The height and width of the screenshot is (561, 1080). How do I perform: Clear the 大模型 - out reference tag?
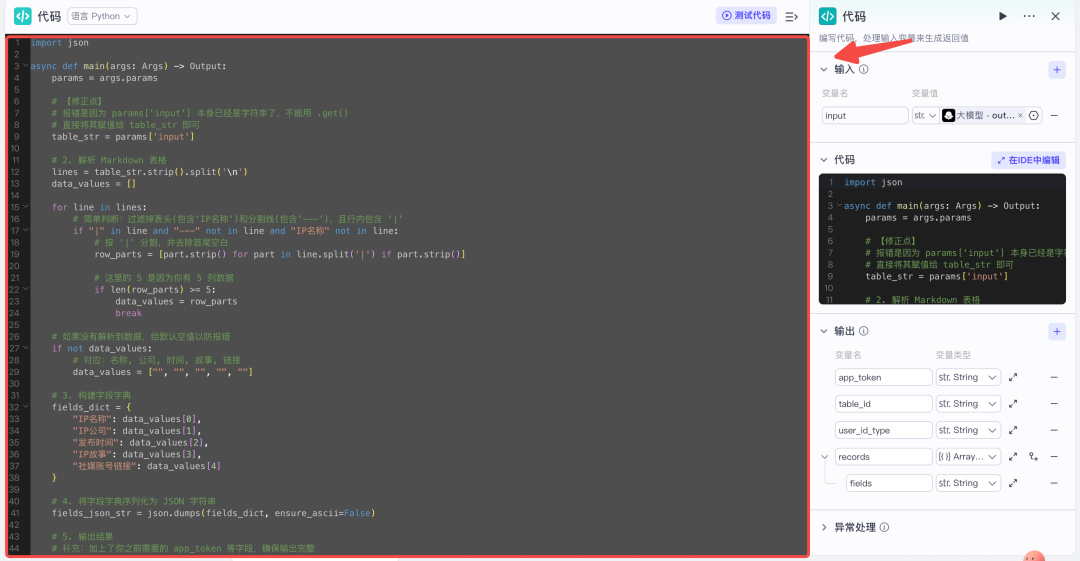(1020, 116)
